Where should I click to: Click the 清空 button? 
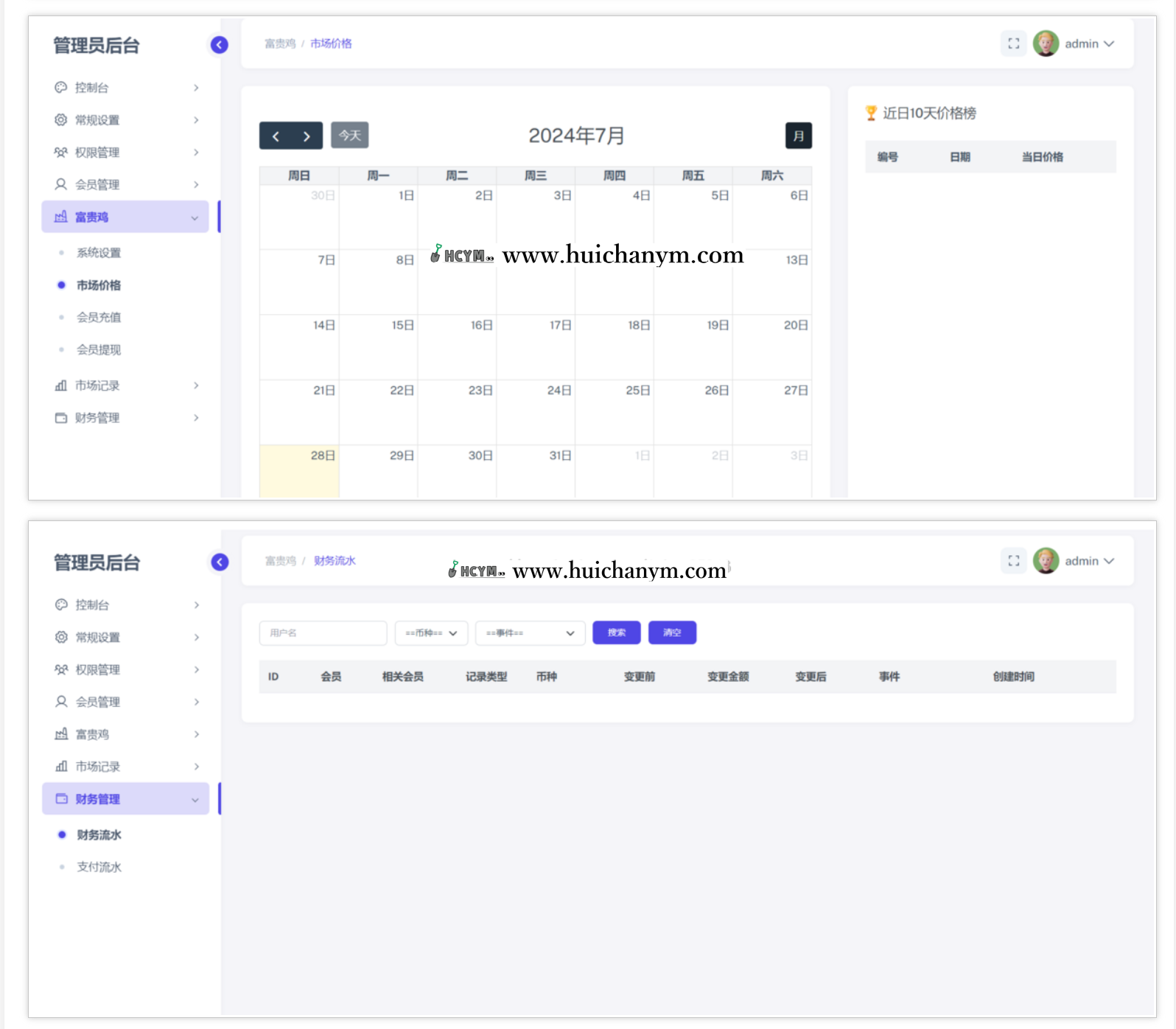tap(672, 633)
